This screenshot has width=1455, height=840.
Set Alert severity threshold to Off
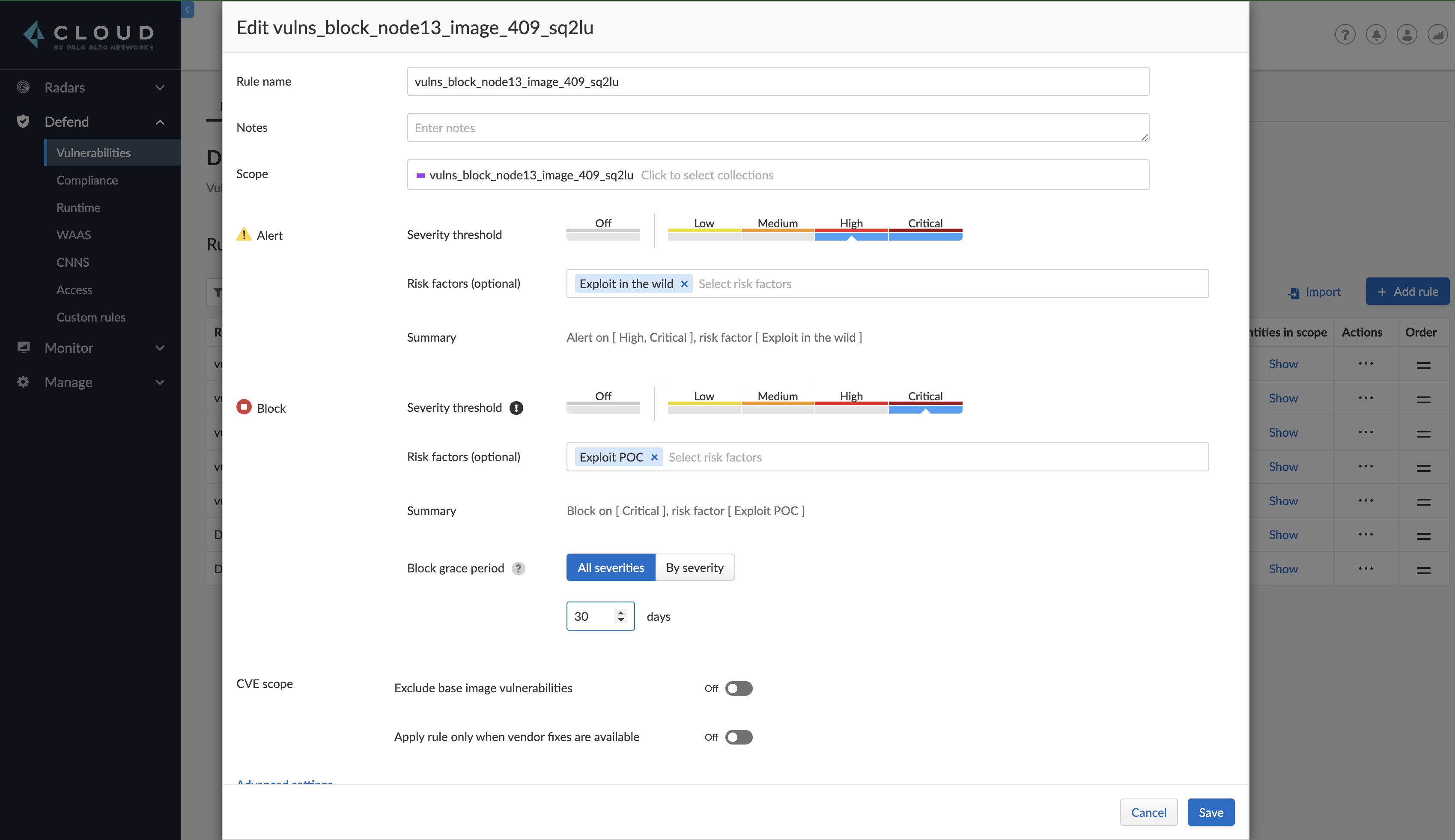pyautogui.click(x=603, y=229)
